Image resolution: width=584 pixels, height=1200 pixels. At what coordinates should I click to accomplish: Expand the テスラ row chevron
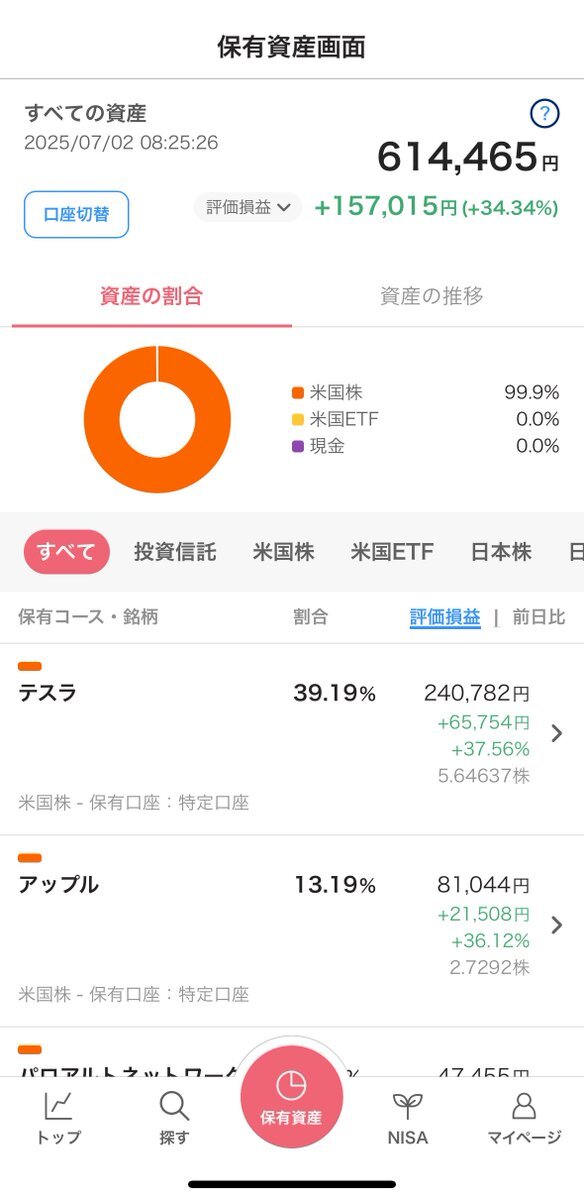coord(557,734)
